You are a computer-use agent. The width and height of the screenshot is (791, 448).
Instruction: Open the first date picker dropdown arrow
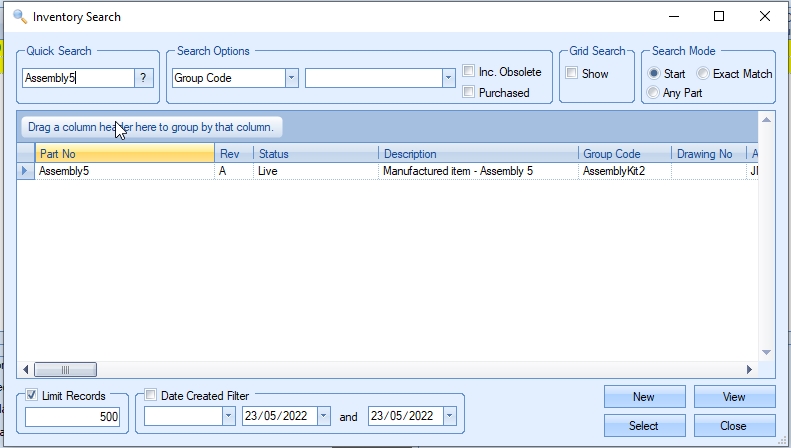pyautogui.click(x=226, y=416)
